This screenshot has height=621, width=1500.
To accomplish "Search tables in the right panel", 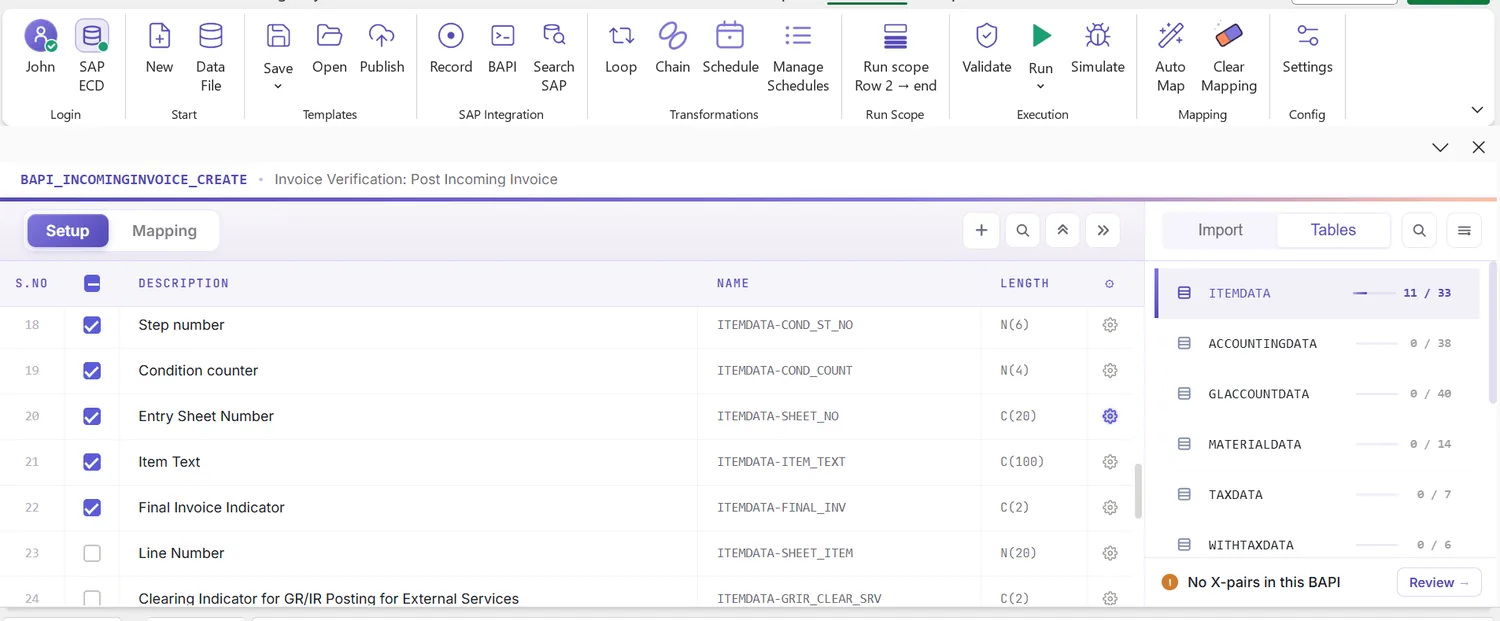I will point(1419,230).
